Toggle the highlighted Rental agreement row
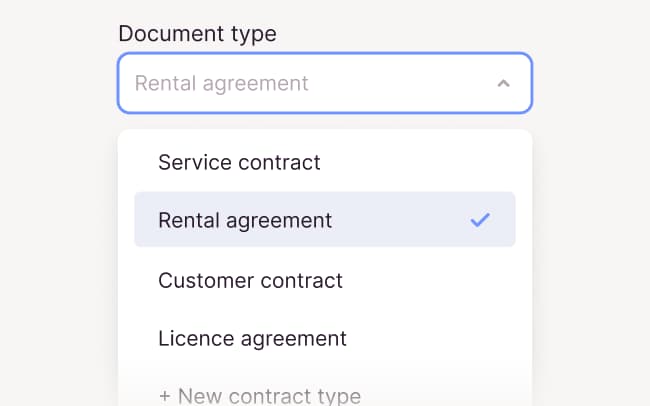Image resolution: width=650 pixels, height=406 pixels. [324, 220]
